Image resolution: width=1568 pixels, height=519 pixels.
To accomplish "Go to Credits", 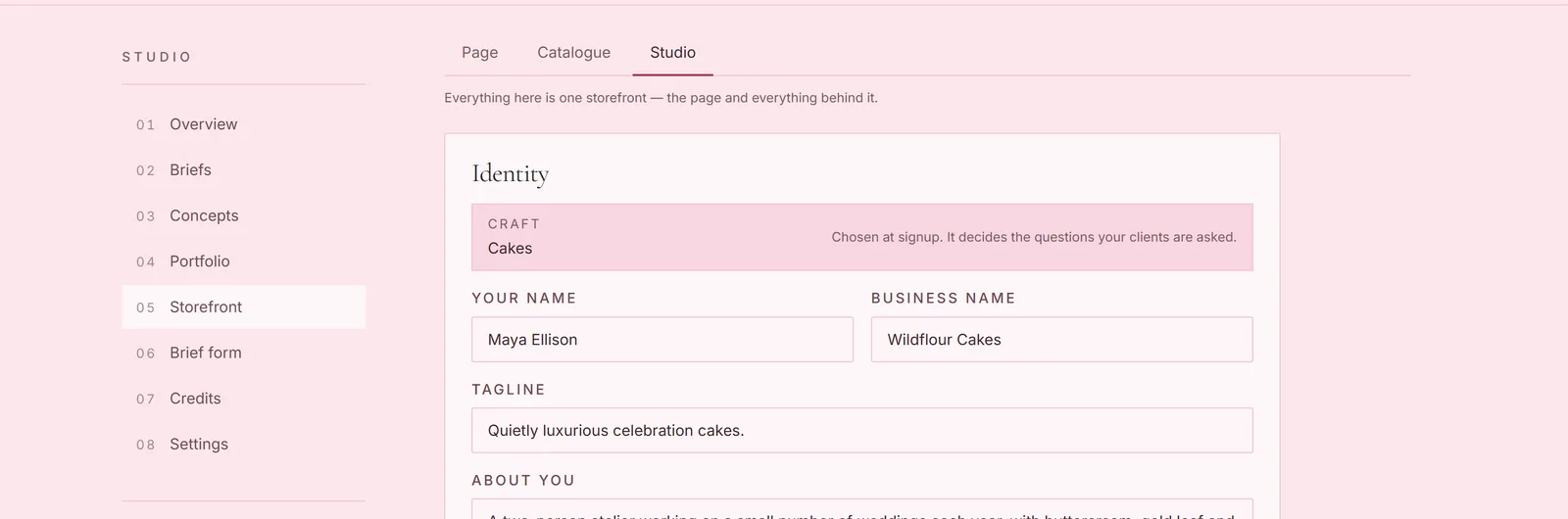I will click(x=243, y=399).
